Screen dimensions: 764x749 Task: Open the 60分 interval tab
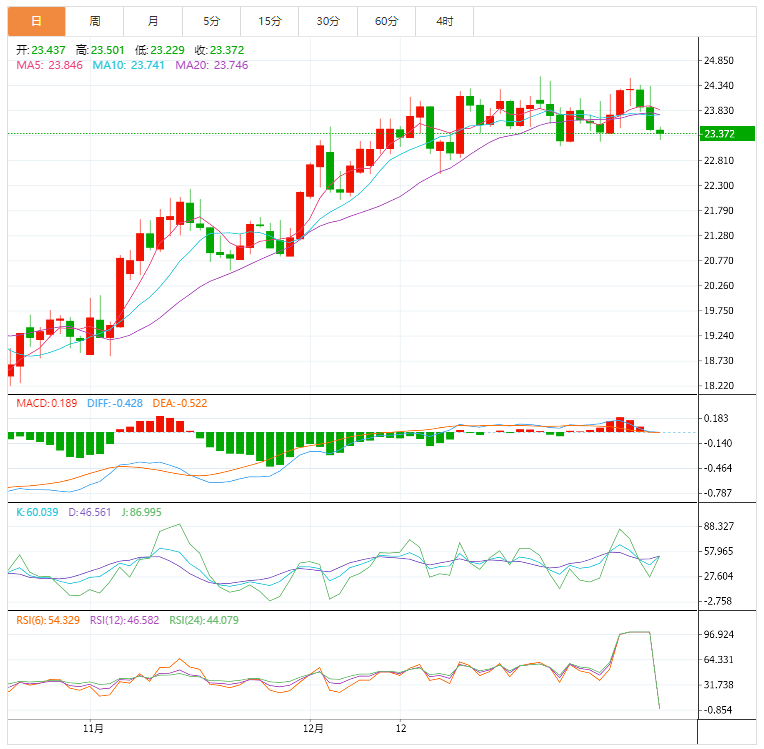386,21
